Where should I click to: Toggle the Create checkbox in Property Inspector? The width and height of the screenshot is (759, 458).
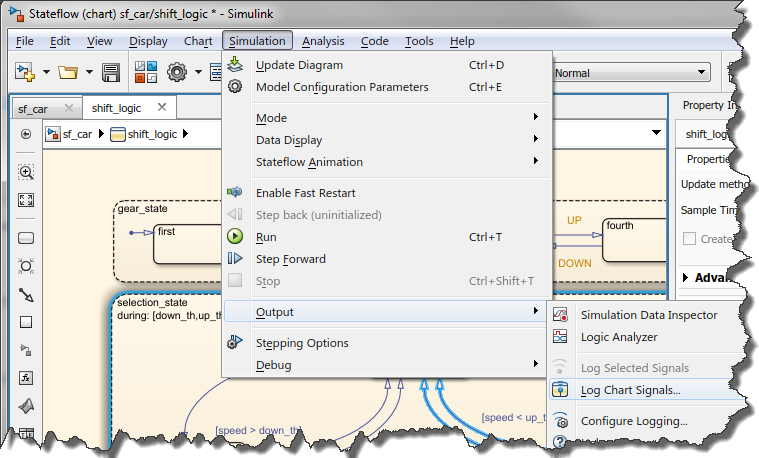(690, 239)
